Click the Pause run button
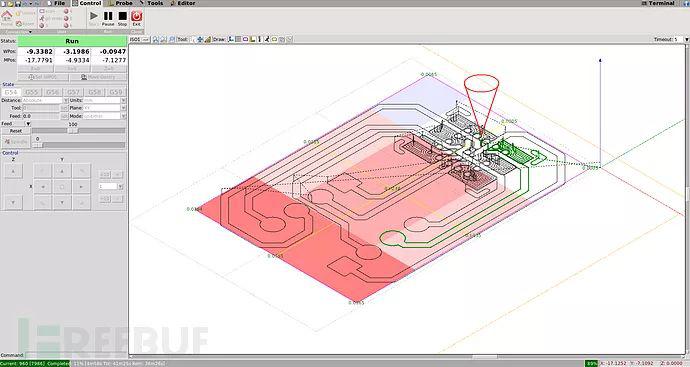The image size is (690, 367). tap(108, 18)
